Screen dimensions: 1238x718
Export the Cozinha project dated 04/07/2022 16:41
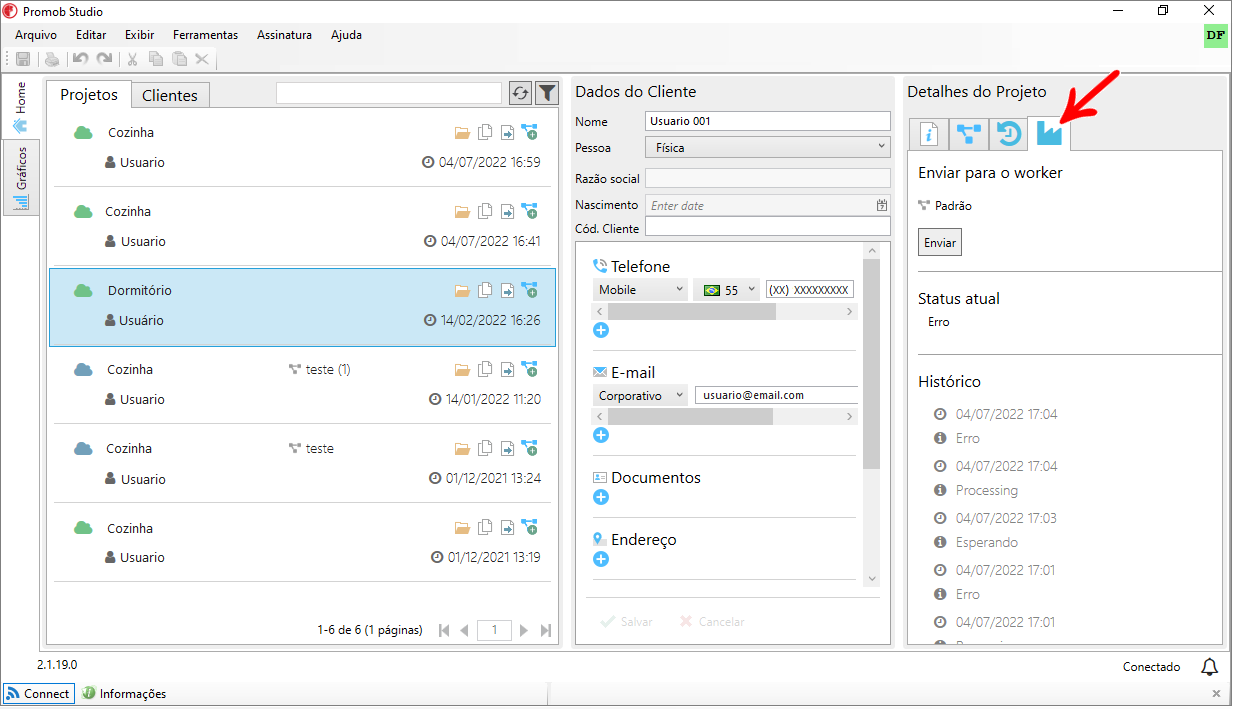point(507,211)
